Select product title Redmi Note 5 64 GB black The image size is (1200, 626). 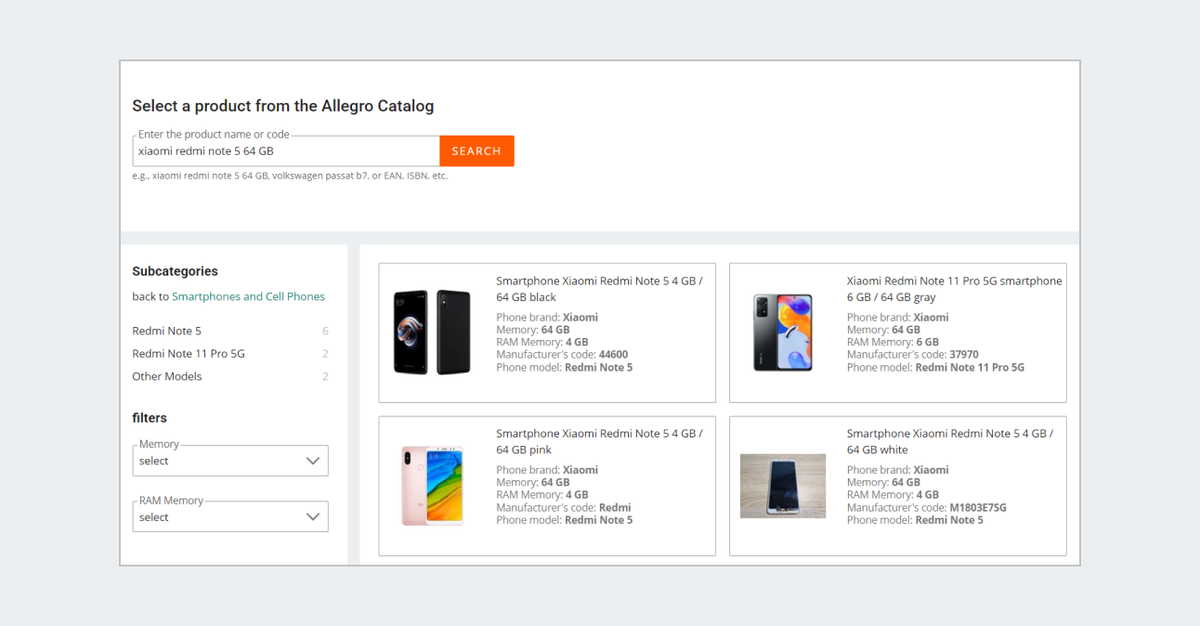coord(599,289)
